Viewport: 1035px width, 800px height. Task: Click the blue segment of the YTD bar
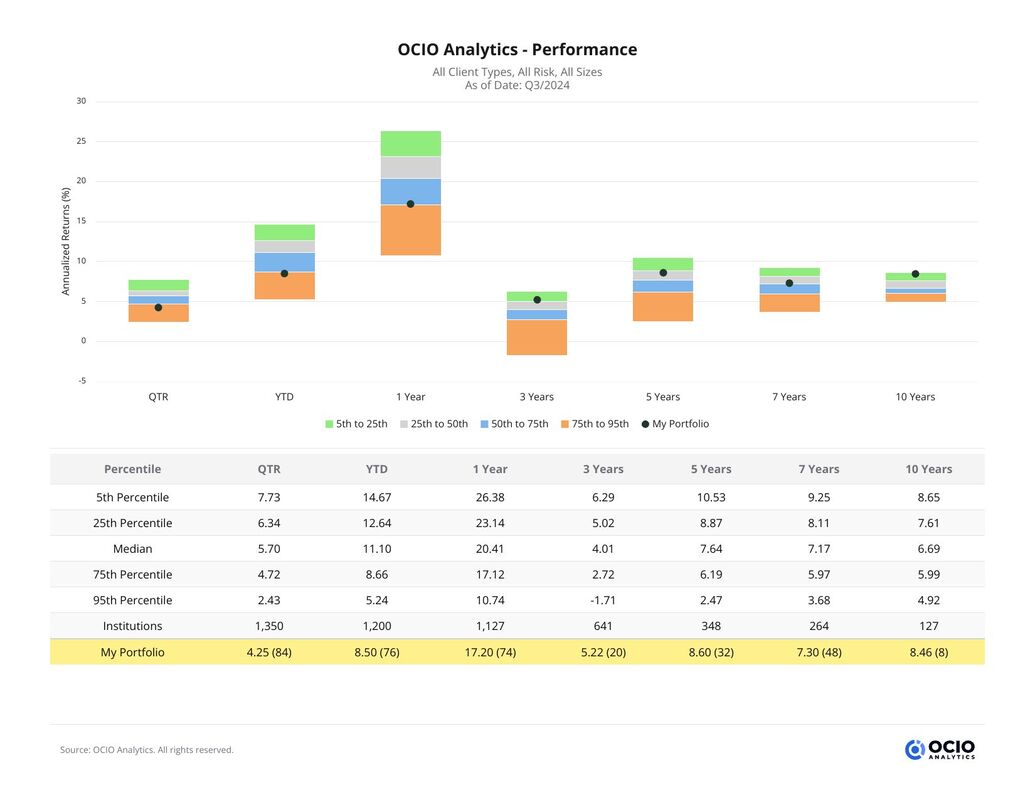pos(284,262)
